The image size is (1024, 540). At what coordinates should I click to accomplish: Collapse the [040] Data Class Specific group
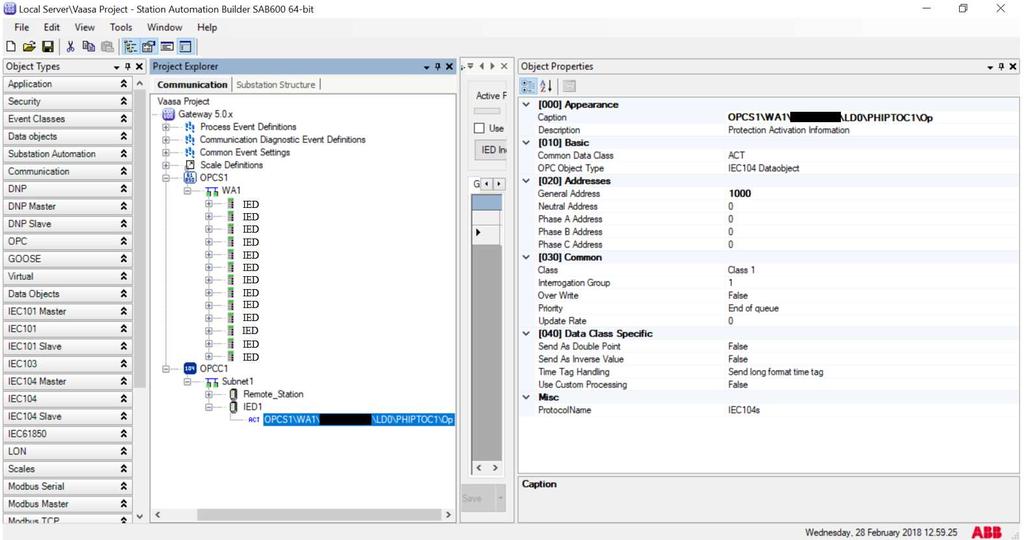tap(526, 334)
